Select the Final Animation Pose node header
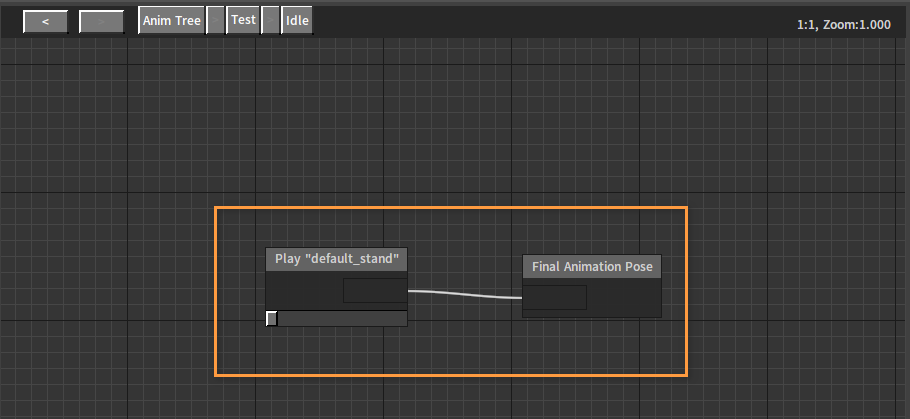 [592, 267]
